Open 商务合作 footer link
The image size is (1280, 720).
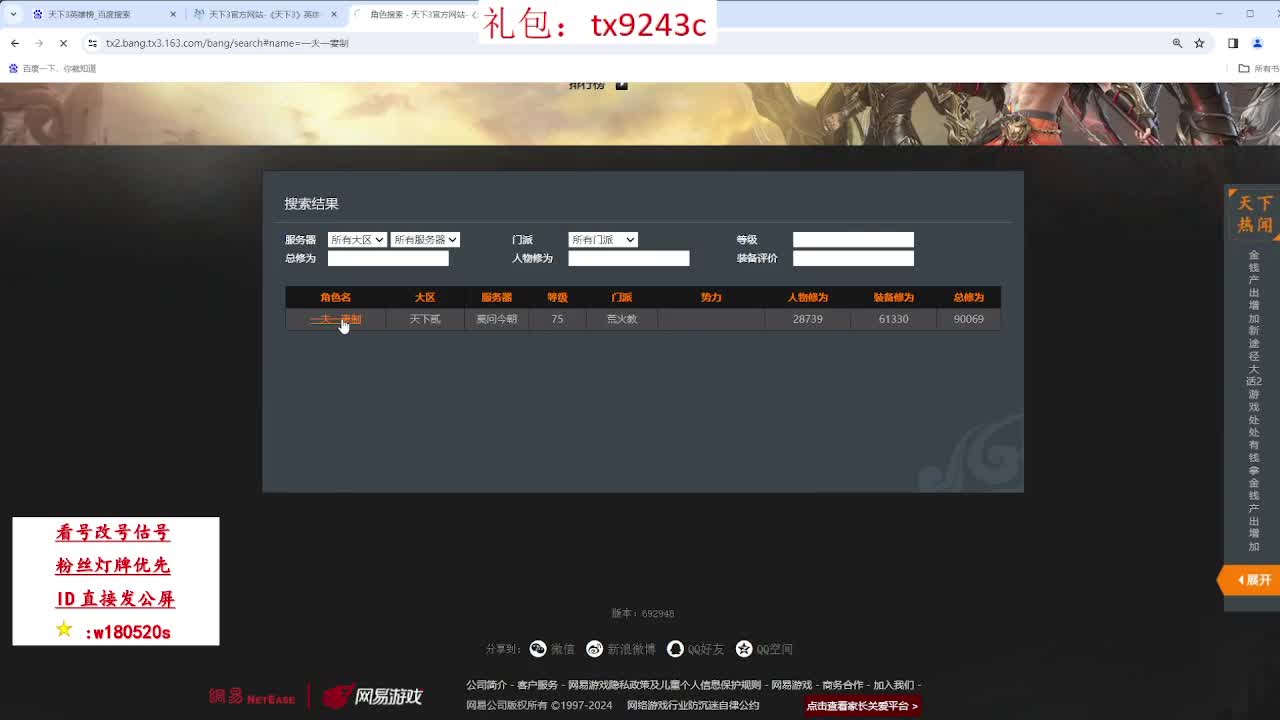pos(842,685)
